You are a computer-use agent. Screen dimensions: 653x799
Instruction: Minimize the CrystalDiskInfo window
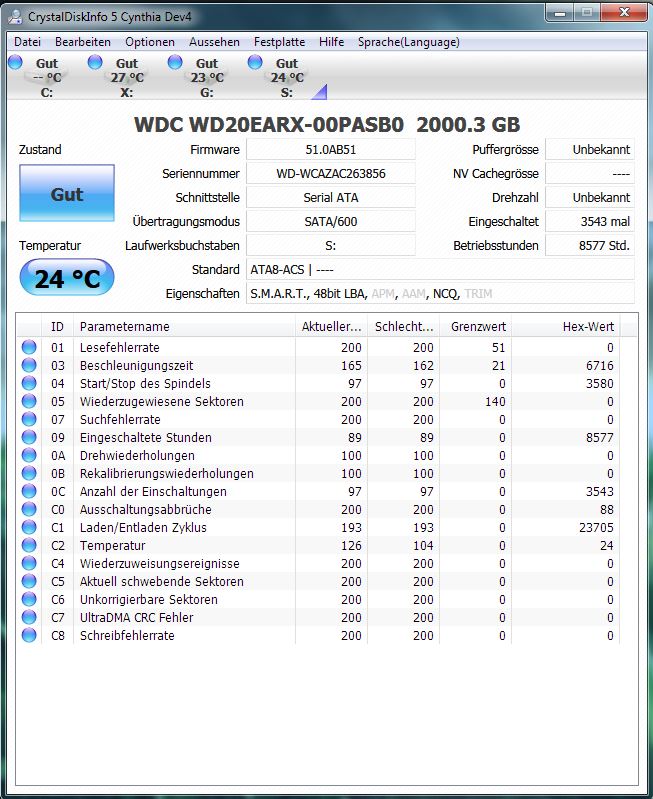pyautogui.click(x=560, y=13)
